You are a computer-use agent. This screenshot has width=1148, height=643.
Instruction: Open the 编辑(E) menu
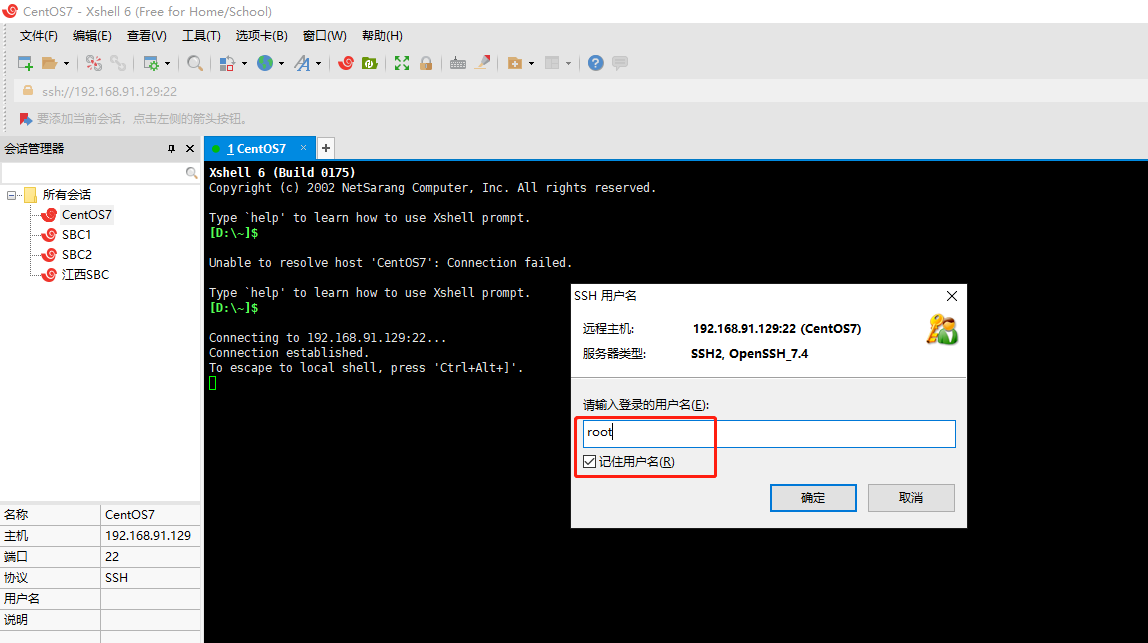(x=92, y=36)
